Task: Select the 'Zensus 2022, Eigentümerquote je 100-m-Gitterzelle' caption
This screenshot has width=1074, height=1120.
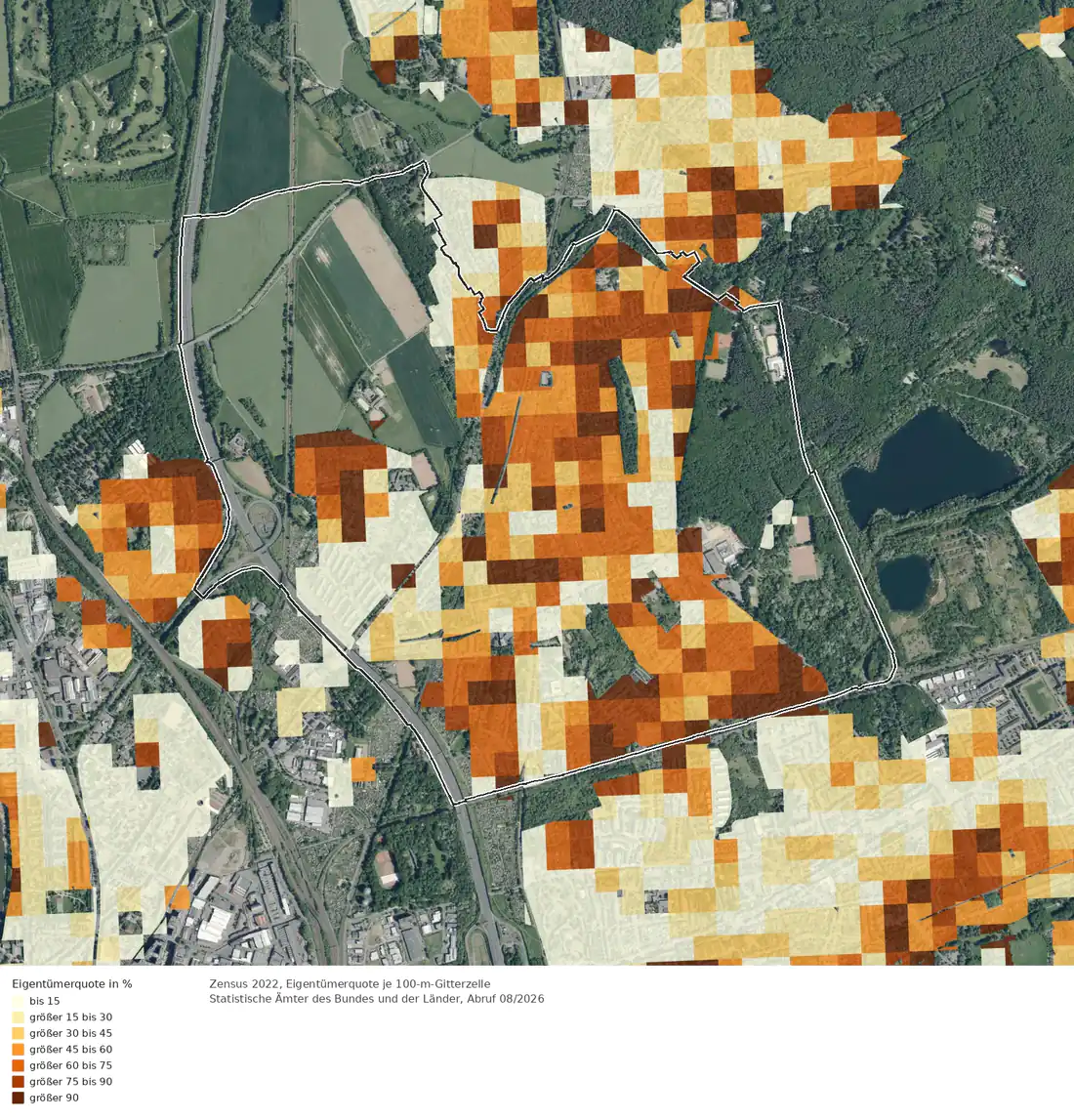Action: tap(350, 983)
